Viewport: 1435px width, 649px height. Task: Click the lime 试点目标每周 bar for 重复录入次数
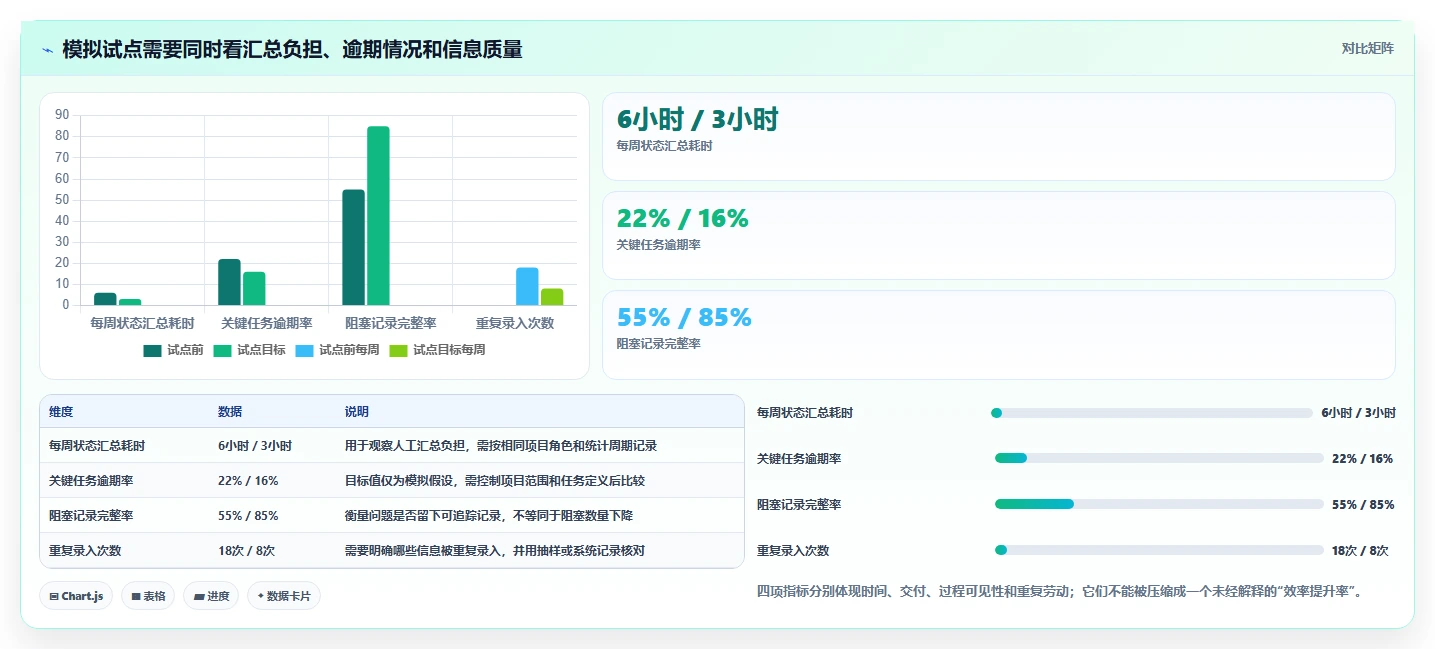(x=552, y=297)
